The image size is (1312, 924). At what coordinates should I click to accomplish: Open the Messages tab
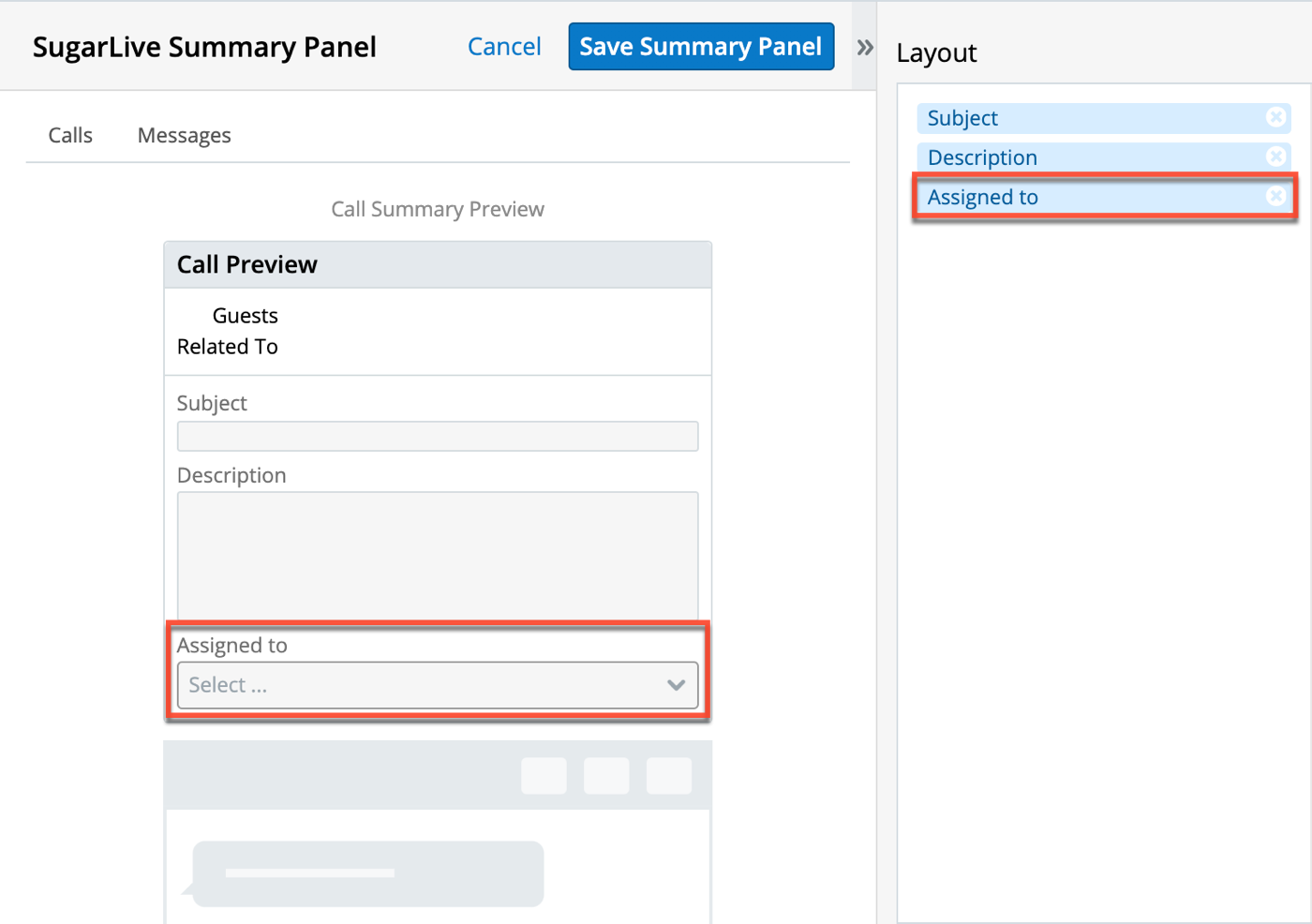pyautogui.click(x=184, y=136)
